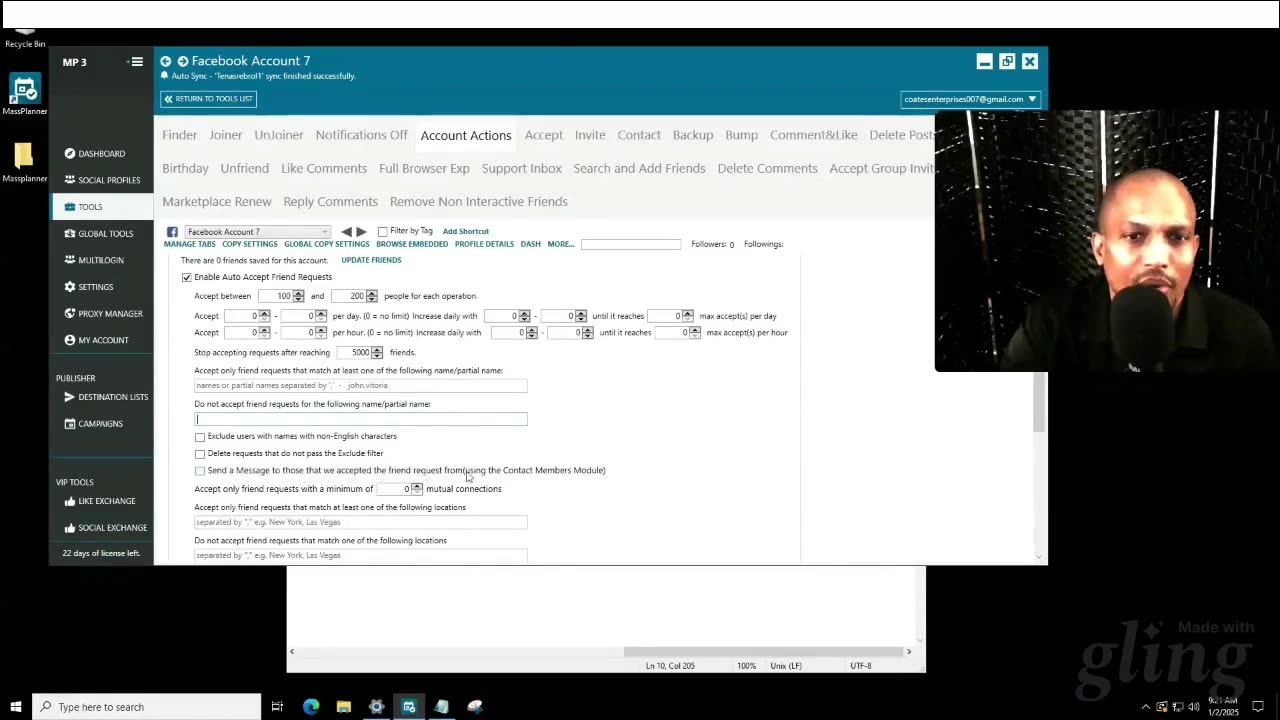
Task: Adjust the 5000 friends limit stepper
Action: coord(377,353)
